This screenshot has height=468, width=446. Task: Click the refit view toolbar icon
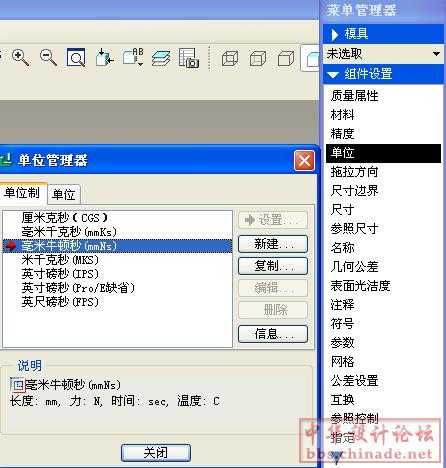(x=76, y=58)
